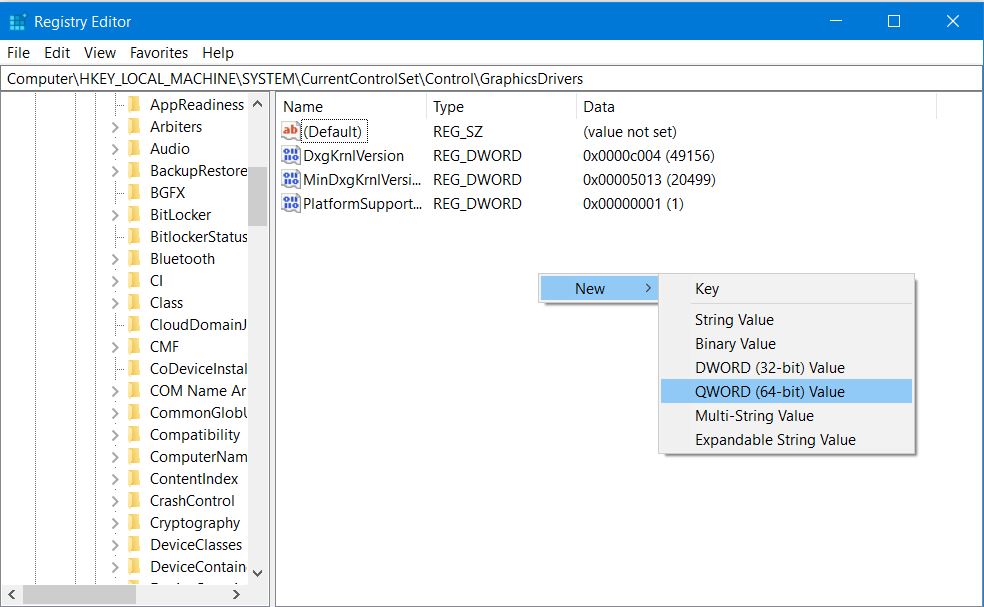Click the CoDeviceInstal folder icon
The height and width of the screenshot is (607, 984).
134,368
